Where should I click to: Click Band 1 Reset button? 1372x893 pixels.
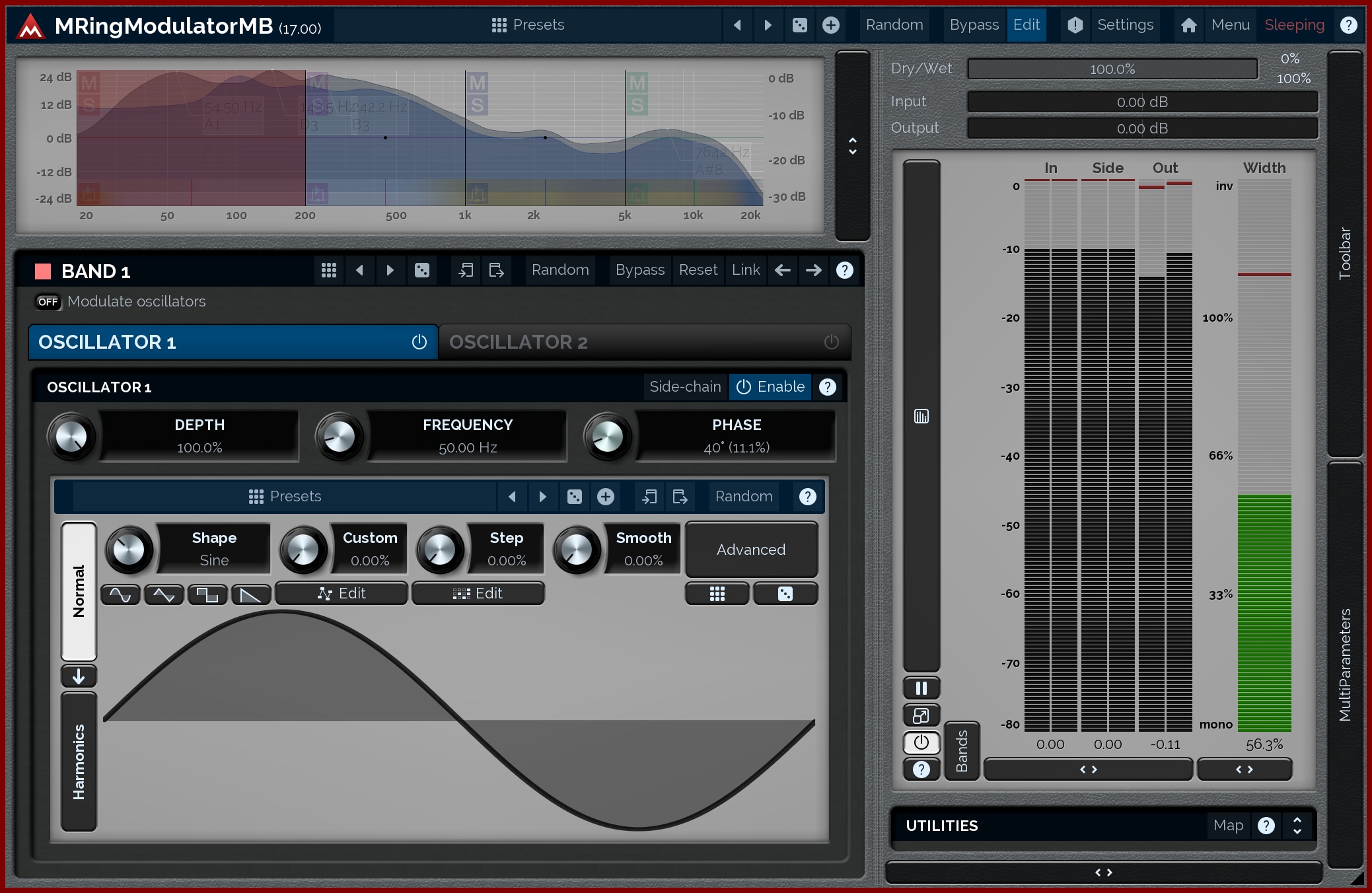point(698,270)
